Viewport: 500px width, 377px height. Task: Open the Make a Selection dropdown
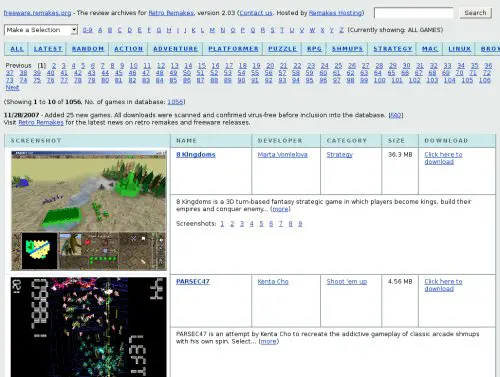coord(41,30)
